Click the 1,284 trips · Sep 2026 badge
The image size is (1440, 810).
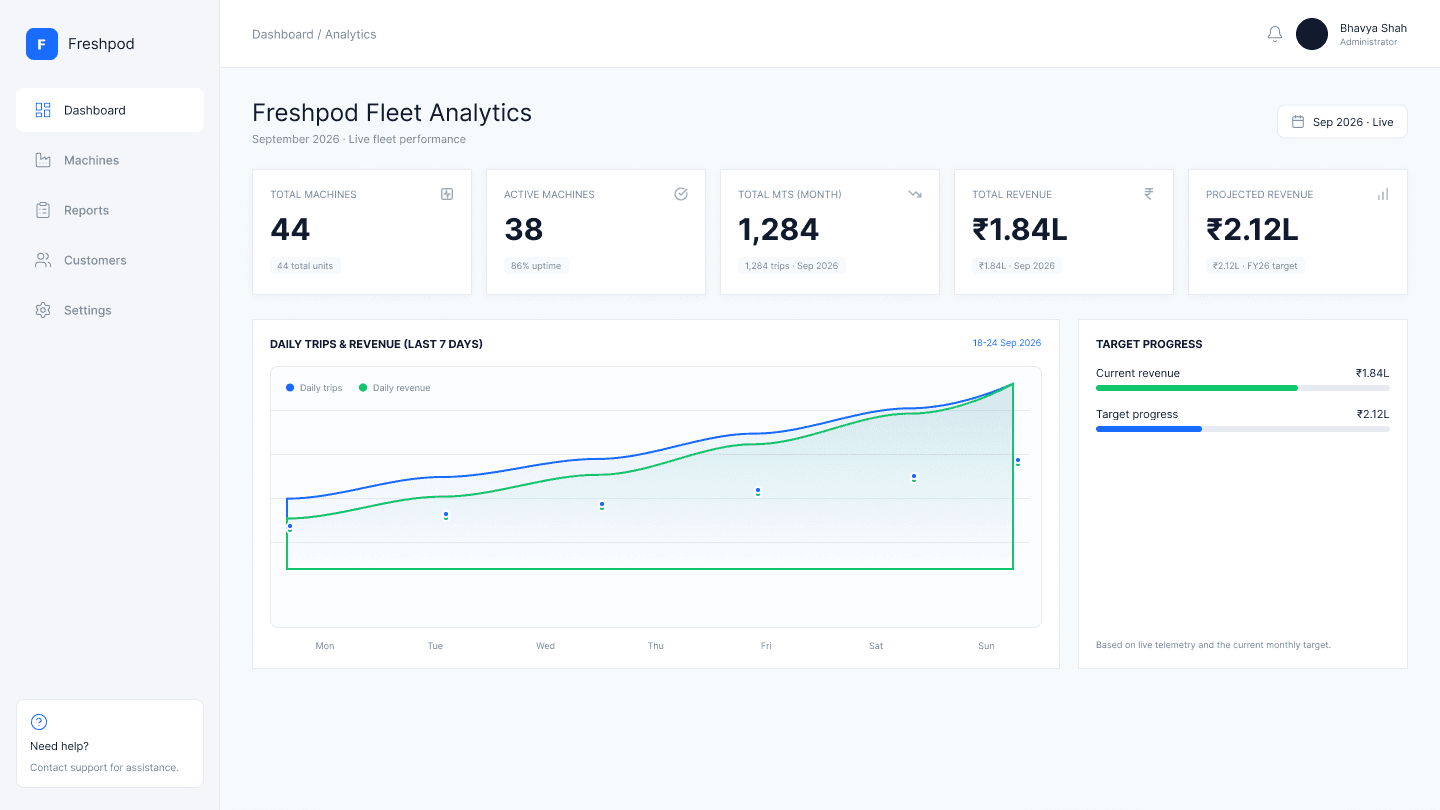tap(792, 266)
